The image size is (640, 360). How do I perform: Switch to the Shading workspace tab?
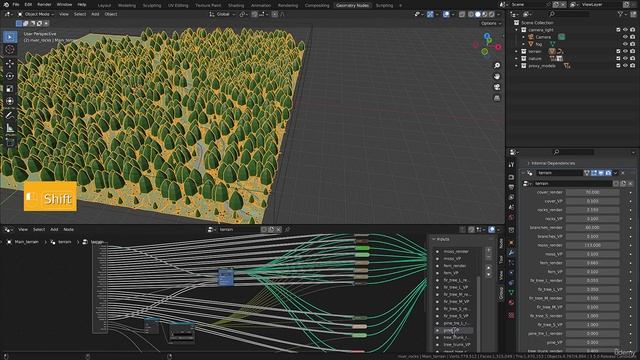point(236,6)
